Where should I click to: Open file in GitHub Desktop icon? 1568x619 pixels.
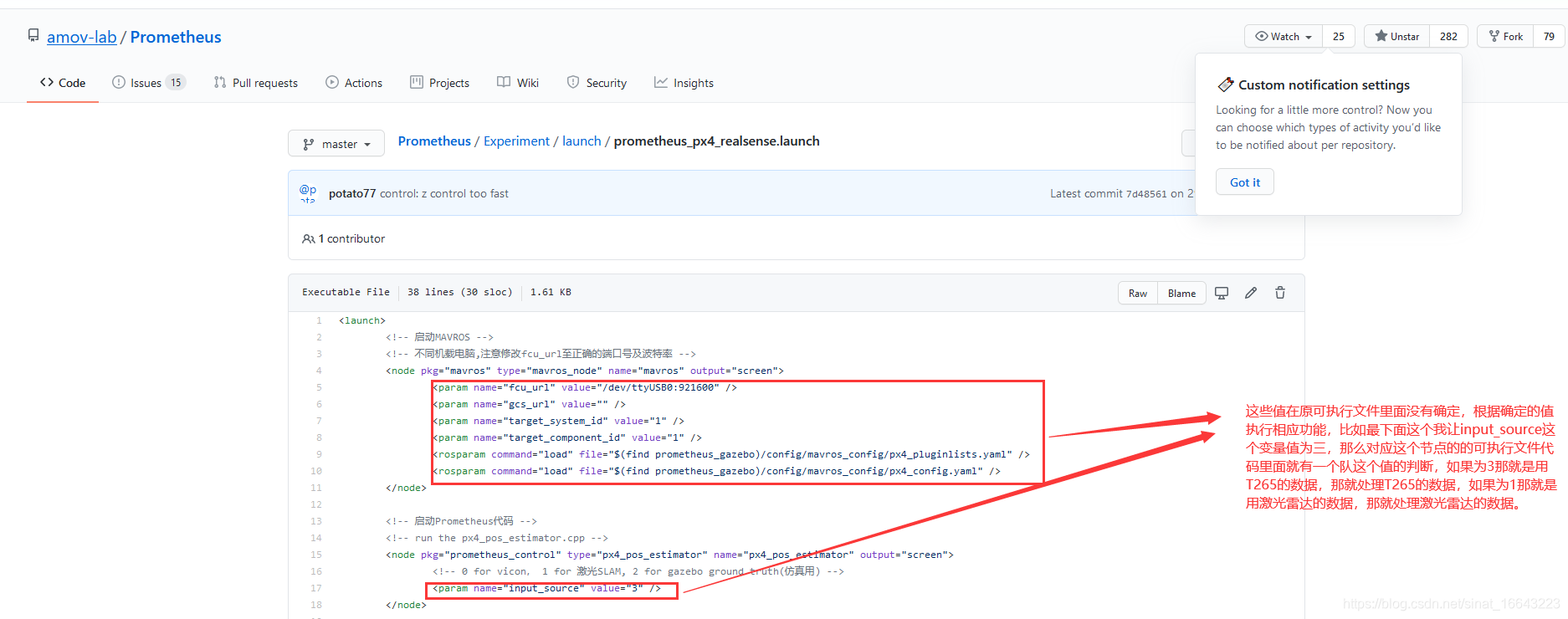tap(1222, 293)
